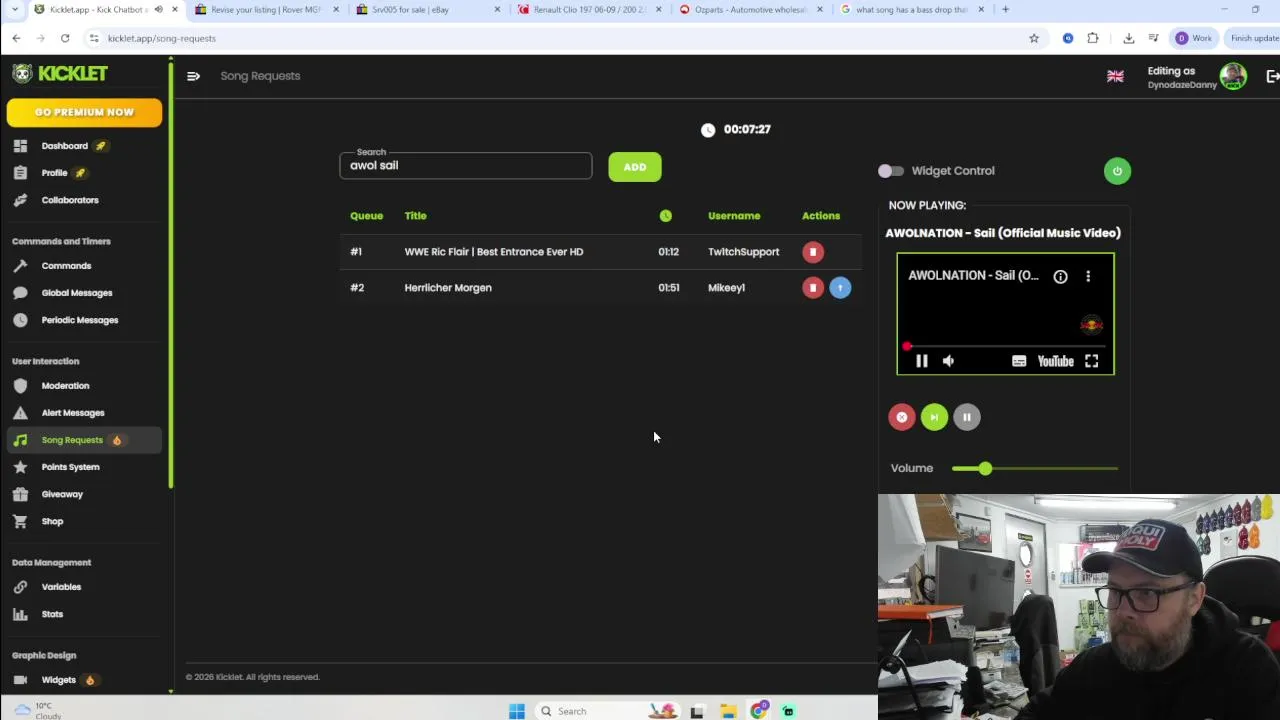The image size is (1280, 720).
Task: Click the green power button for the widget
Action: pos(1117,171)
